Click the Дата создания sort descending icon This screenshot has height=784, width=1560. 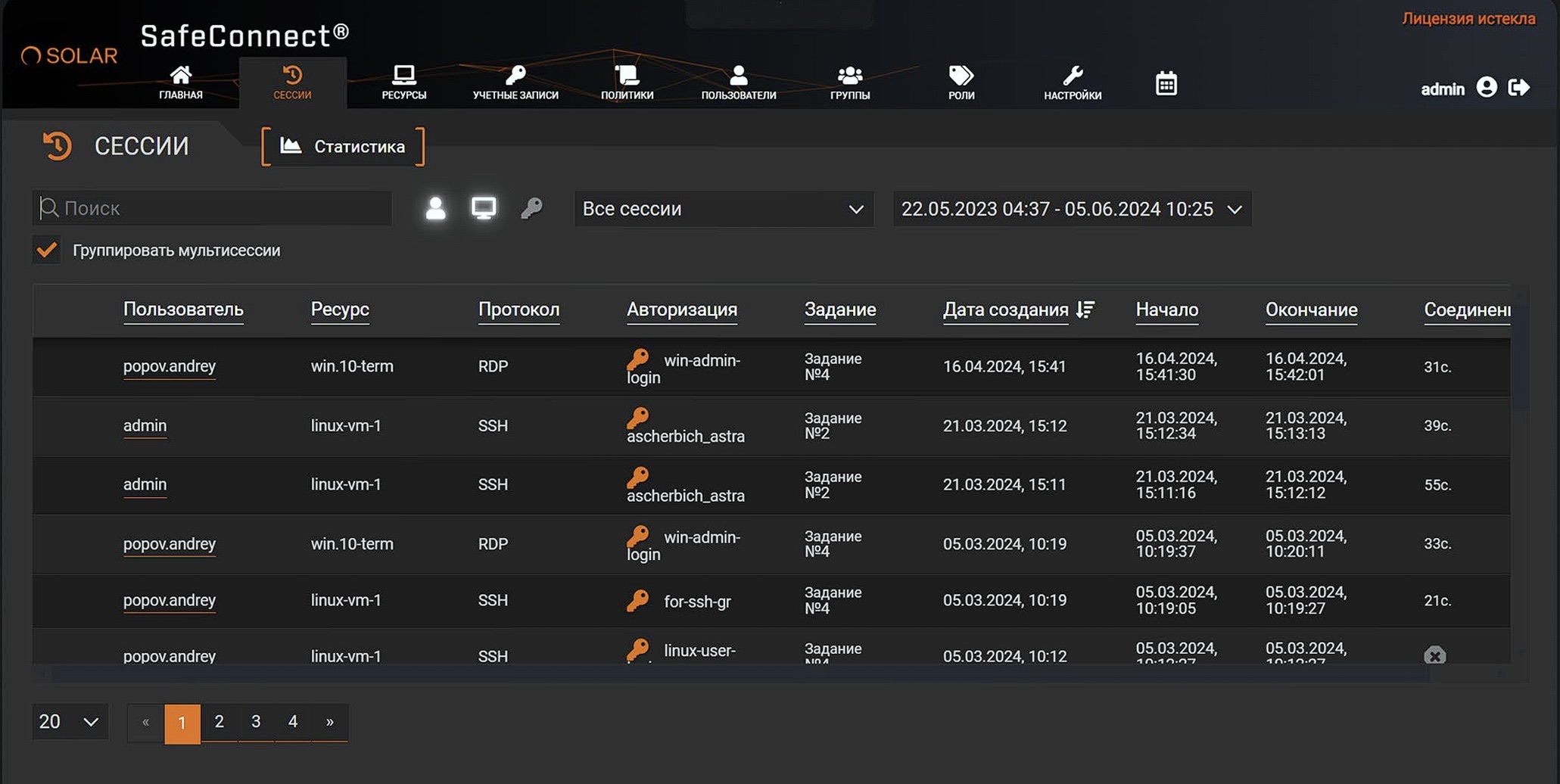1086,309
